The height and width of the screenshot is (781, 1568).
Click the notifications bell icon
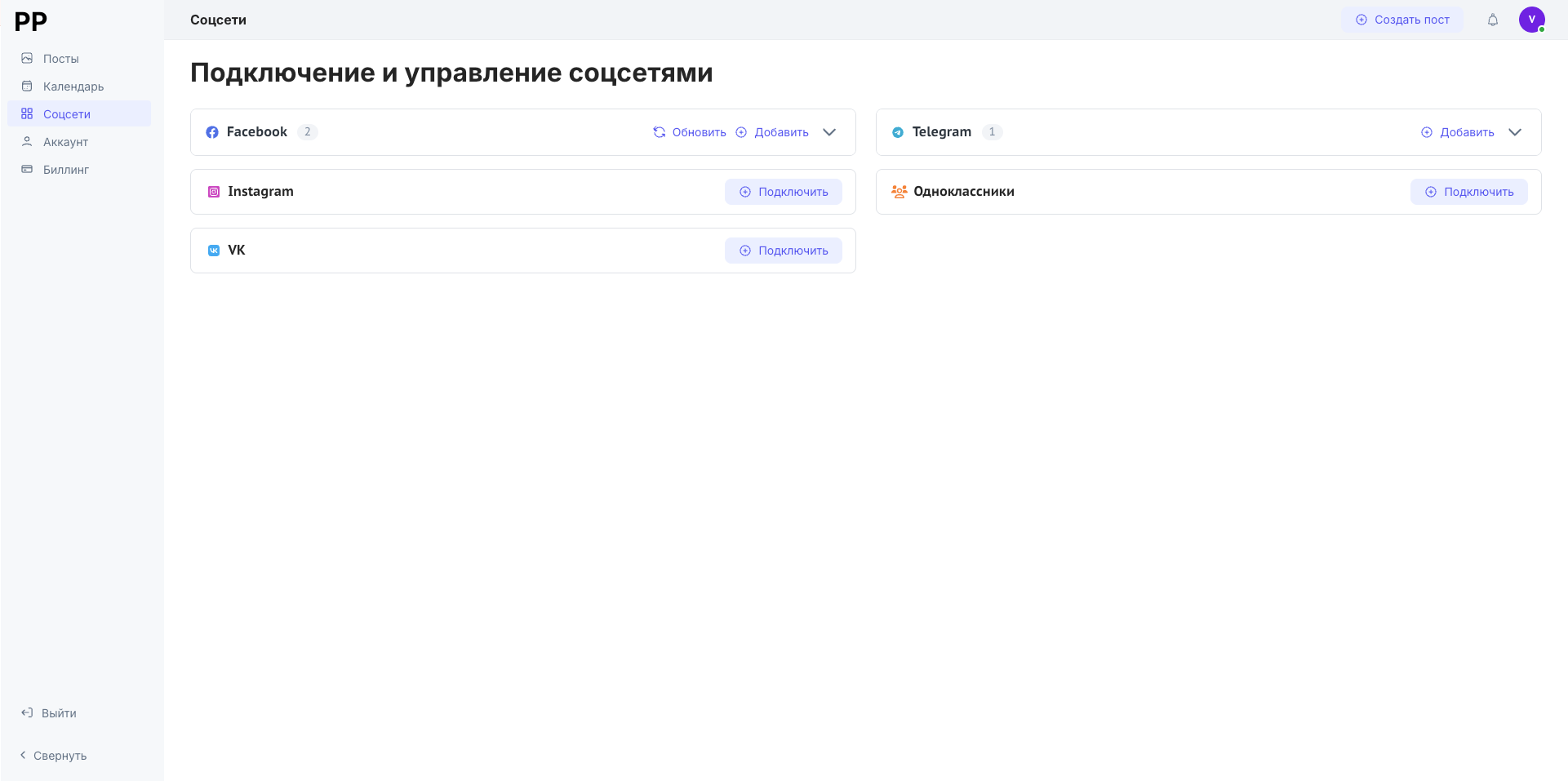(1492, 20)
